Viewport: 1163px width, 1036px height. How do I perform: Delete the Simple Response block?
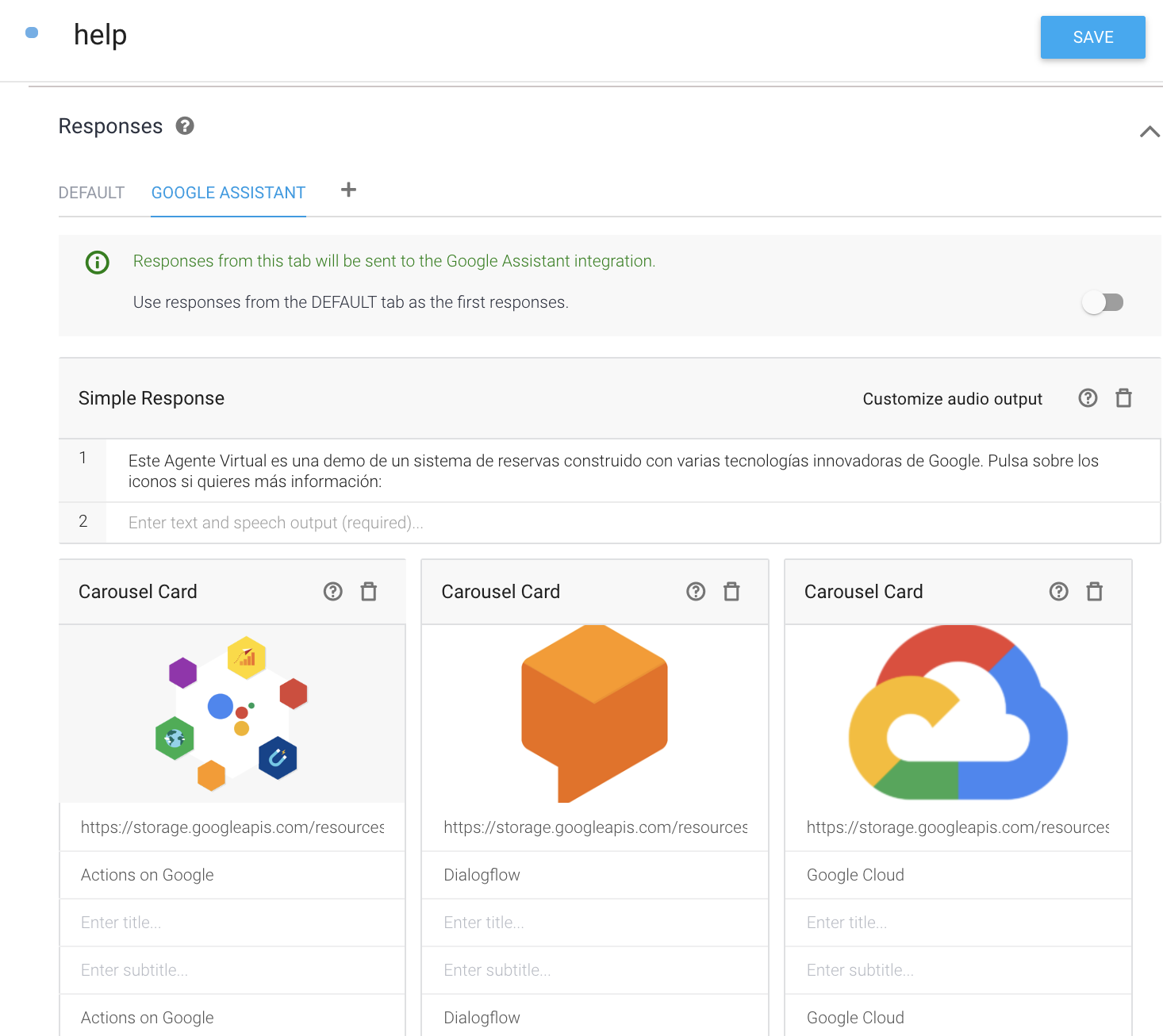[x=1123, y=398]
